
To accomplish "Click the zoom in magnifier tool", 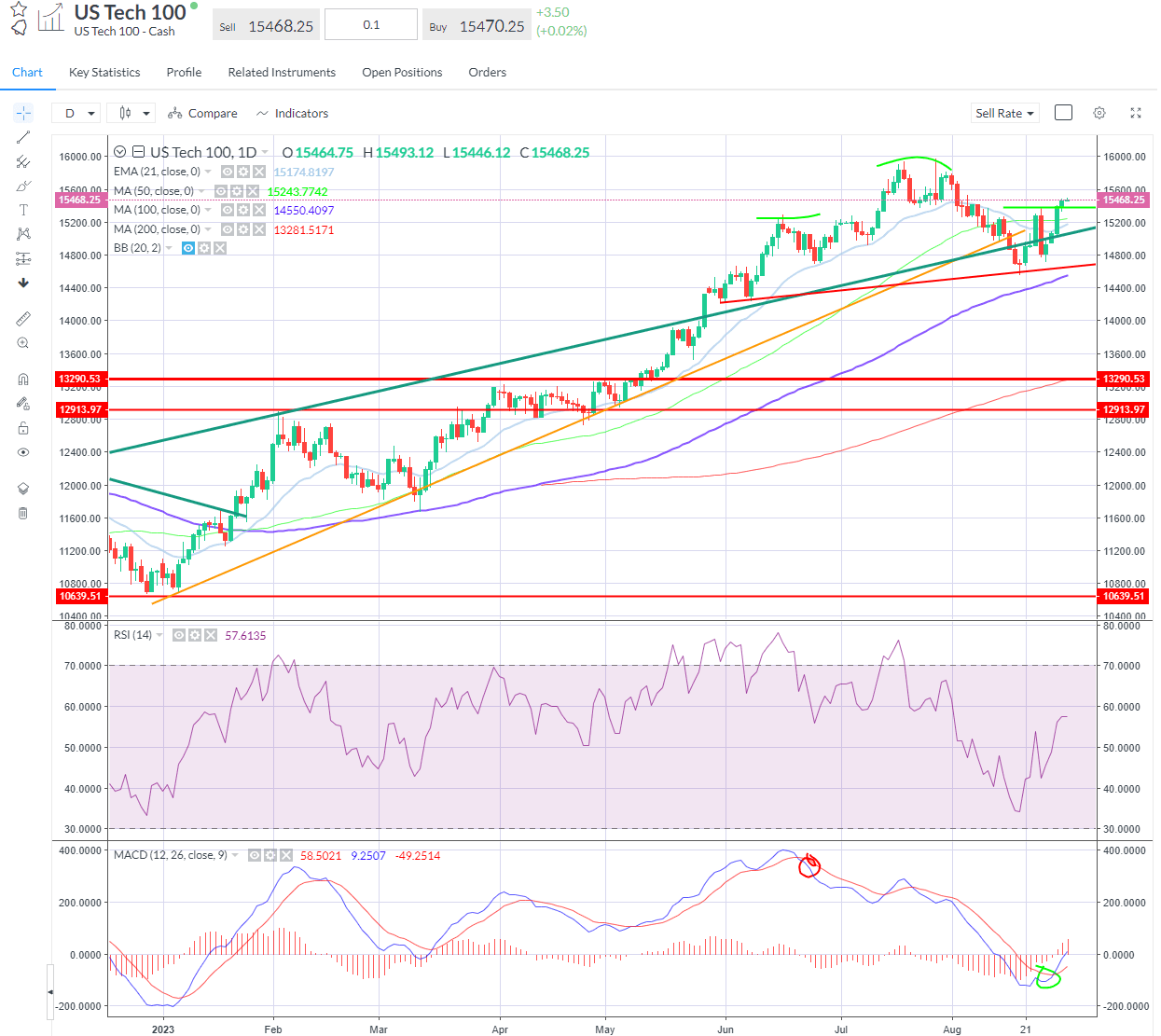I will tap(23, 343).
